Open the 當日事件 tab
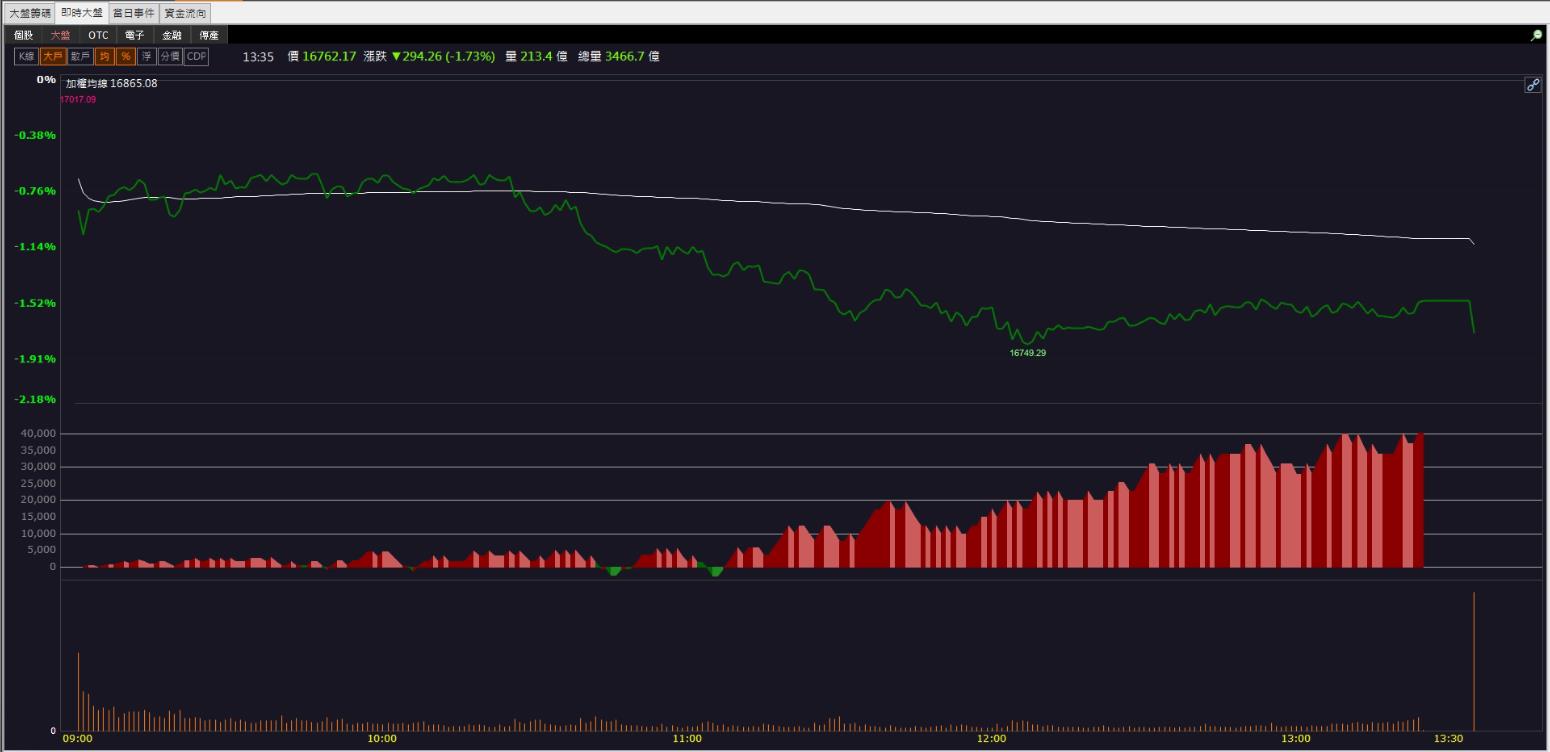1550x752 pixels. point(133,13)
